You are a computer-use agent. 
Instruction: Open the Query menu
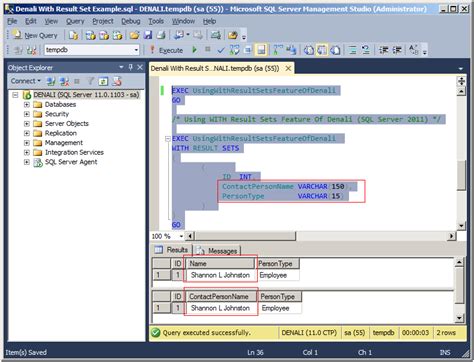(x=75, y=21)
